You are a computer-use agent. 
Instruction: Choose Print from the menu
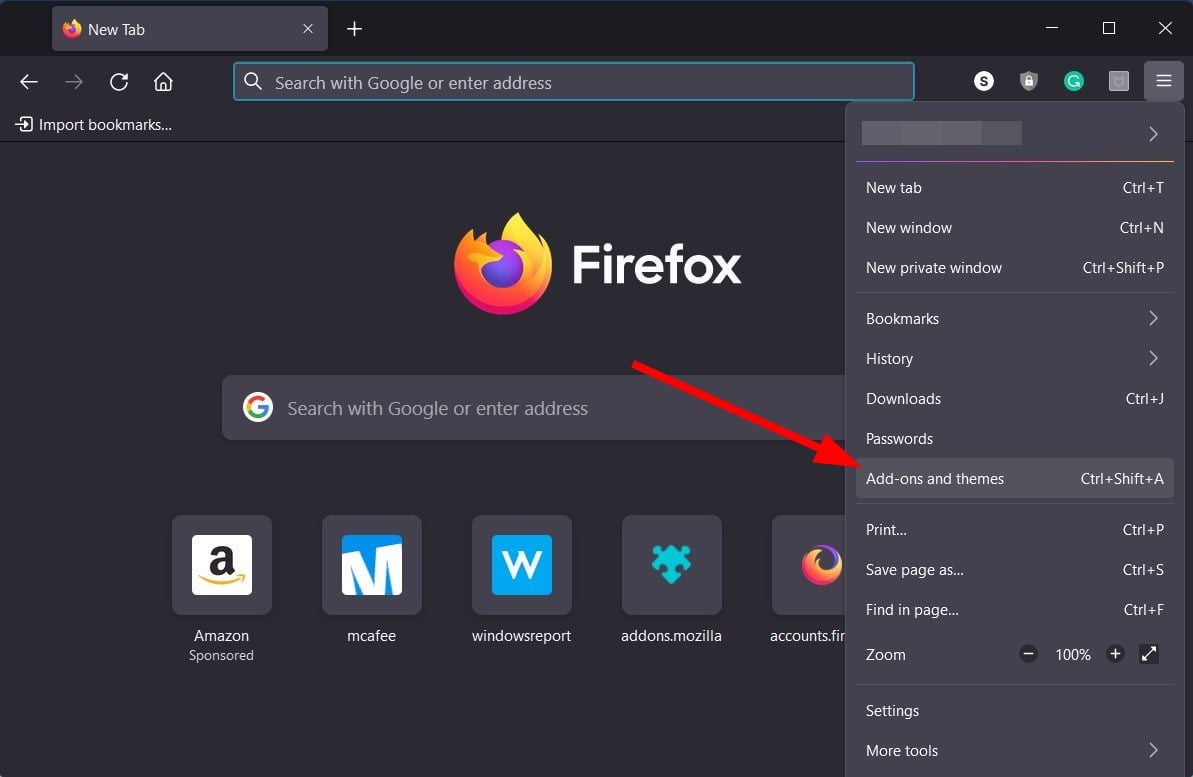click(1014, 529)
